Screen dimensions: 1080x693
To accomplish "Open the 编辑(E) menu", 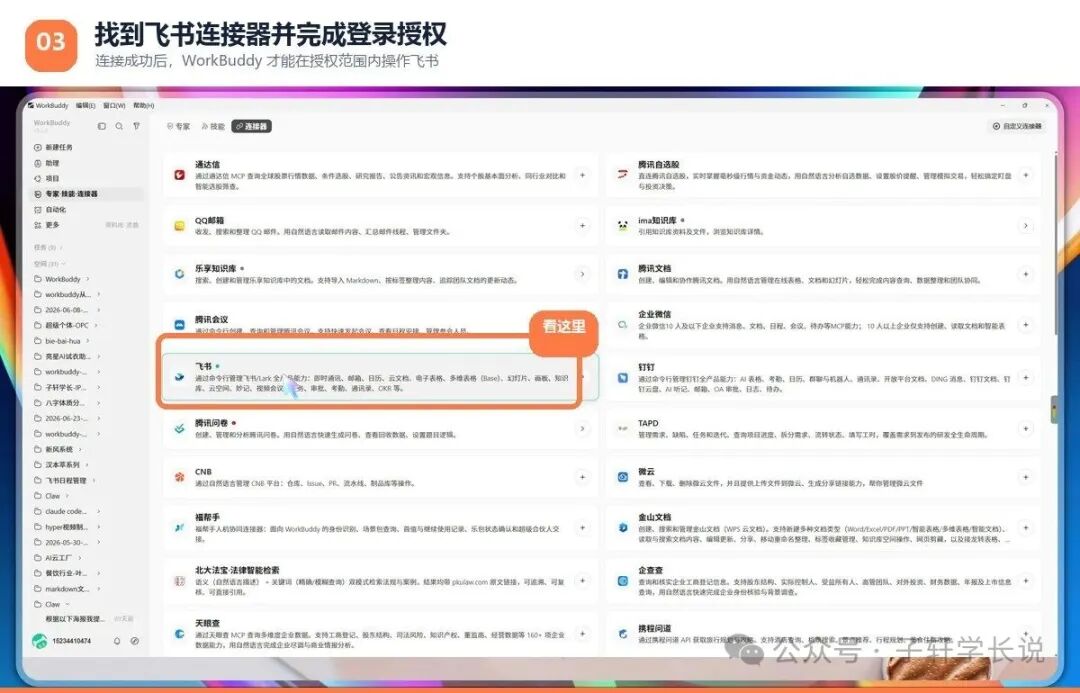I will tap(85, 105).
